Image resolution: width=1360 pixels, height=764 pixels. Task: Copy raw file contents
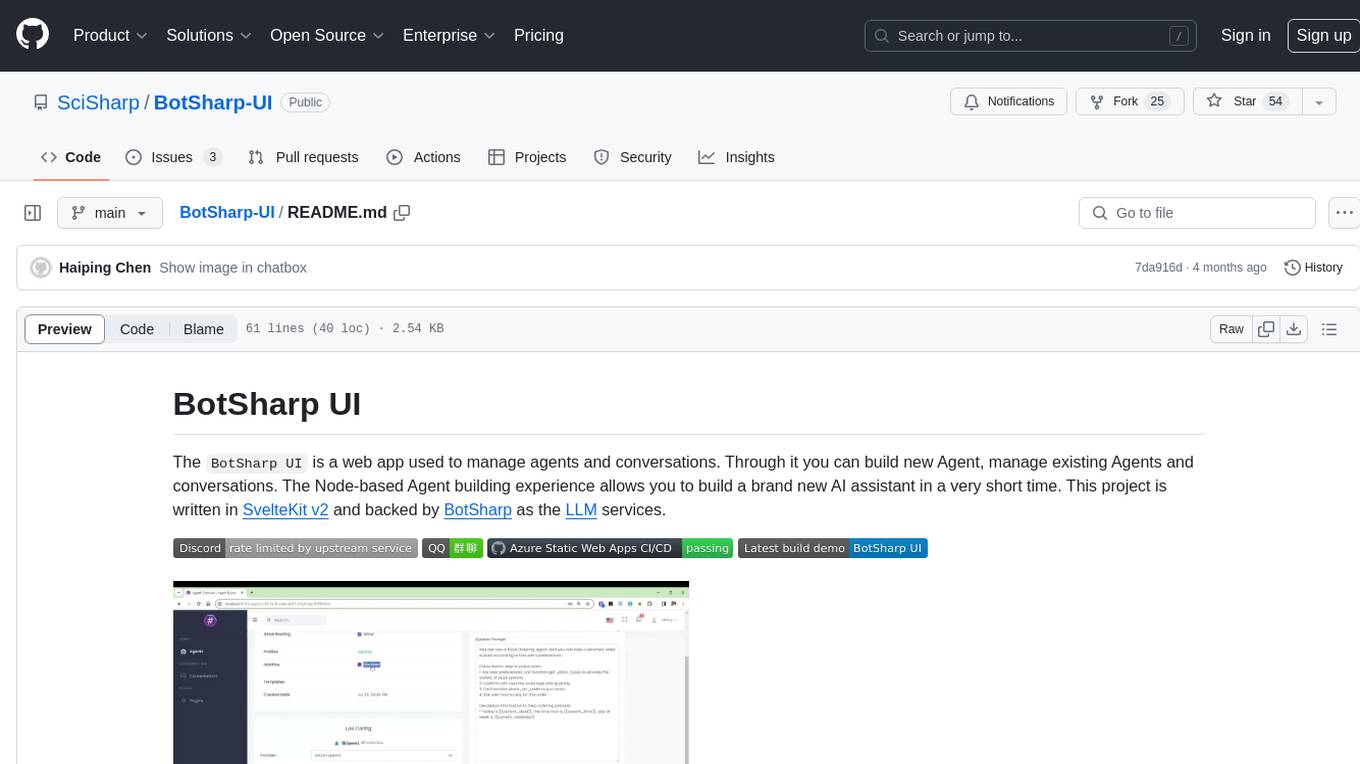click(1266, 329)
